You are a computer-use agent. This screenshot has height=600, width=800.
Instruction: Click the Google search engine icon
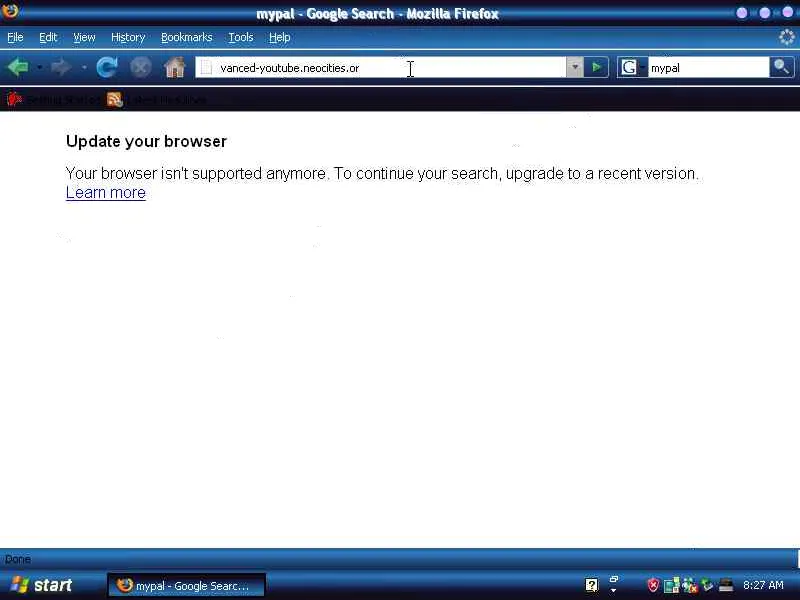pos(629,67)
